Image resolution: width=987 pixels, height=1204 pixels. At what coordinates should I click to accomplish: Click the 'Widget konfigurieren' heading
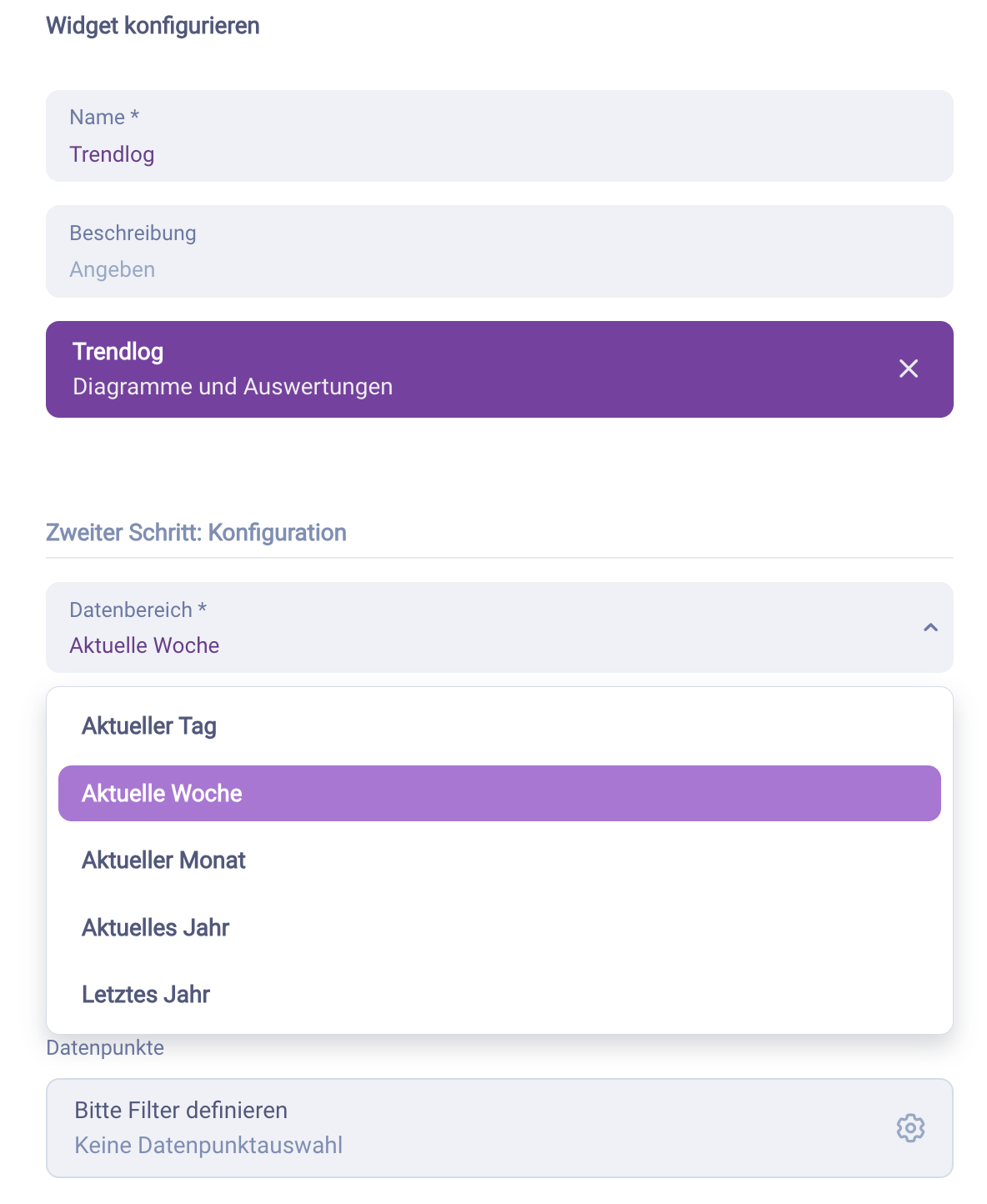153,26
